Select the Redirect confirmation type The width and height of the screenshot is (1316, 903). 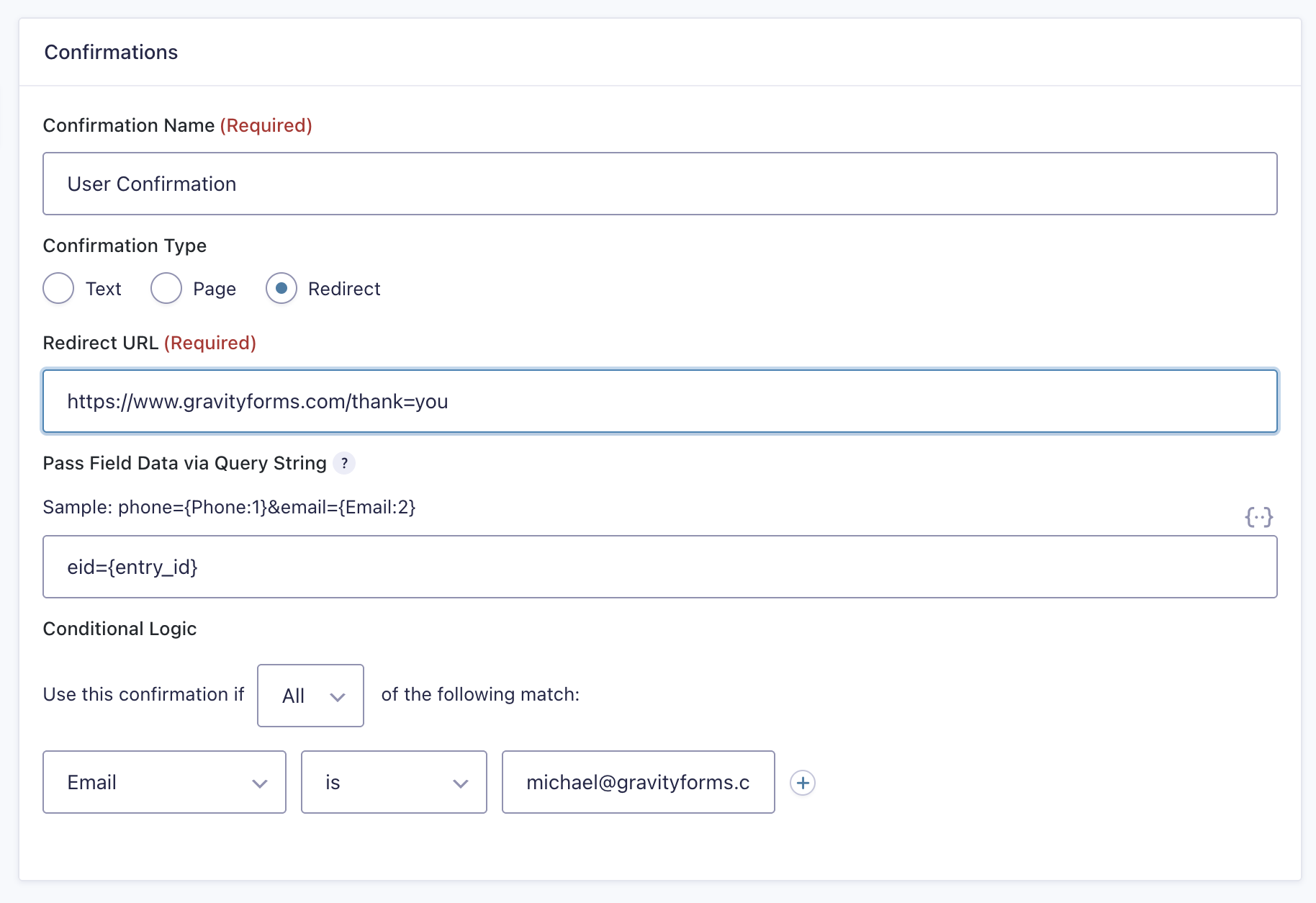281,289
